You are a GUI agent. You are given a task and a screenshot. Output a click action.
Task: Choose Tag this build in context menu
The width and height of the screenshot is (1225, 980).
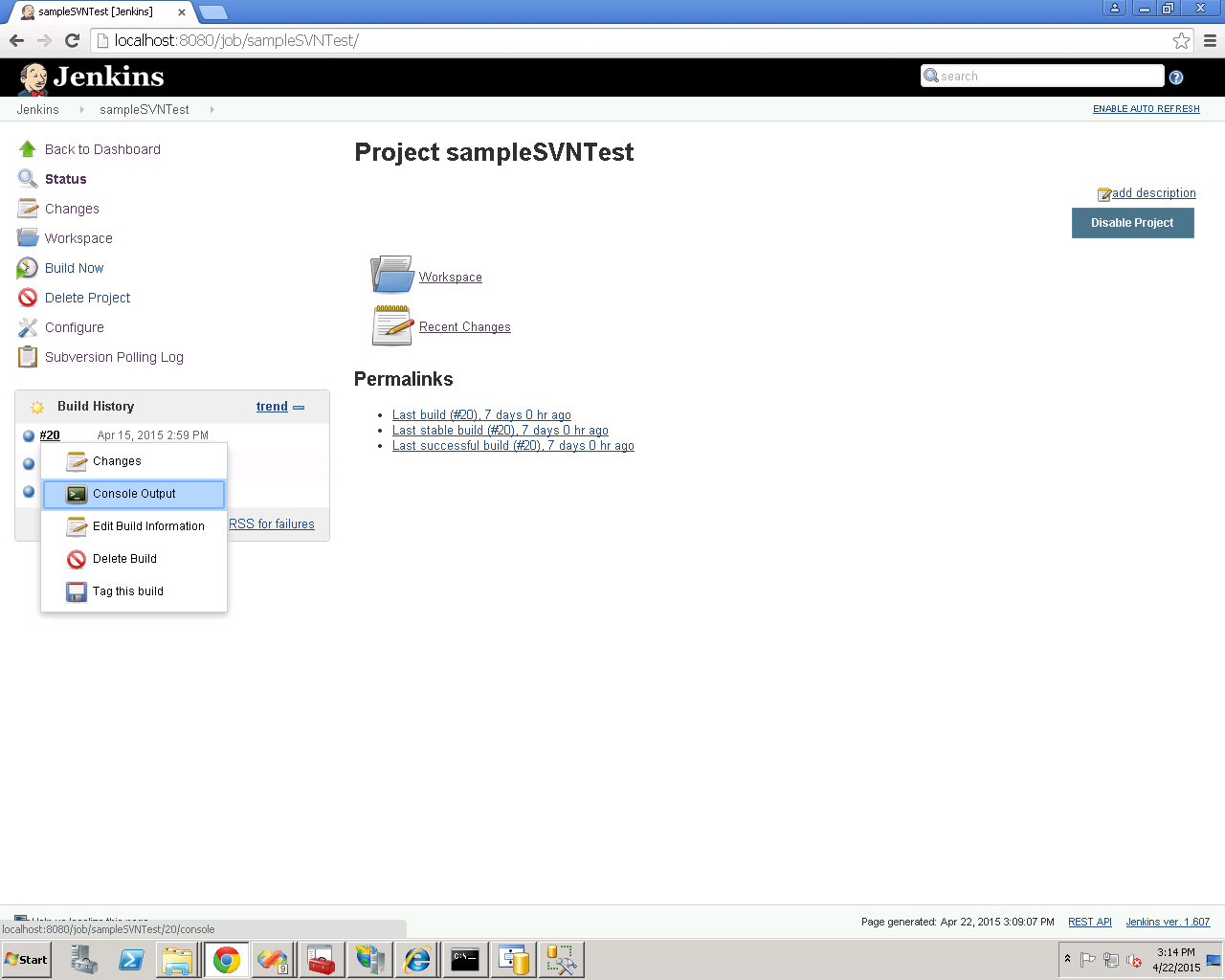click(134, 591)
